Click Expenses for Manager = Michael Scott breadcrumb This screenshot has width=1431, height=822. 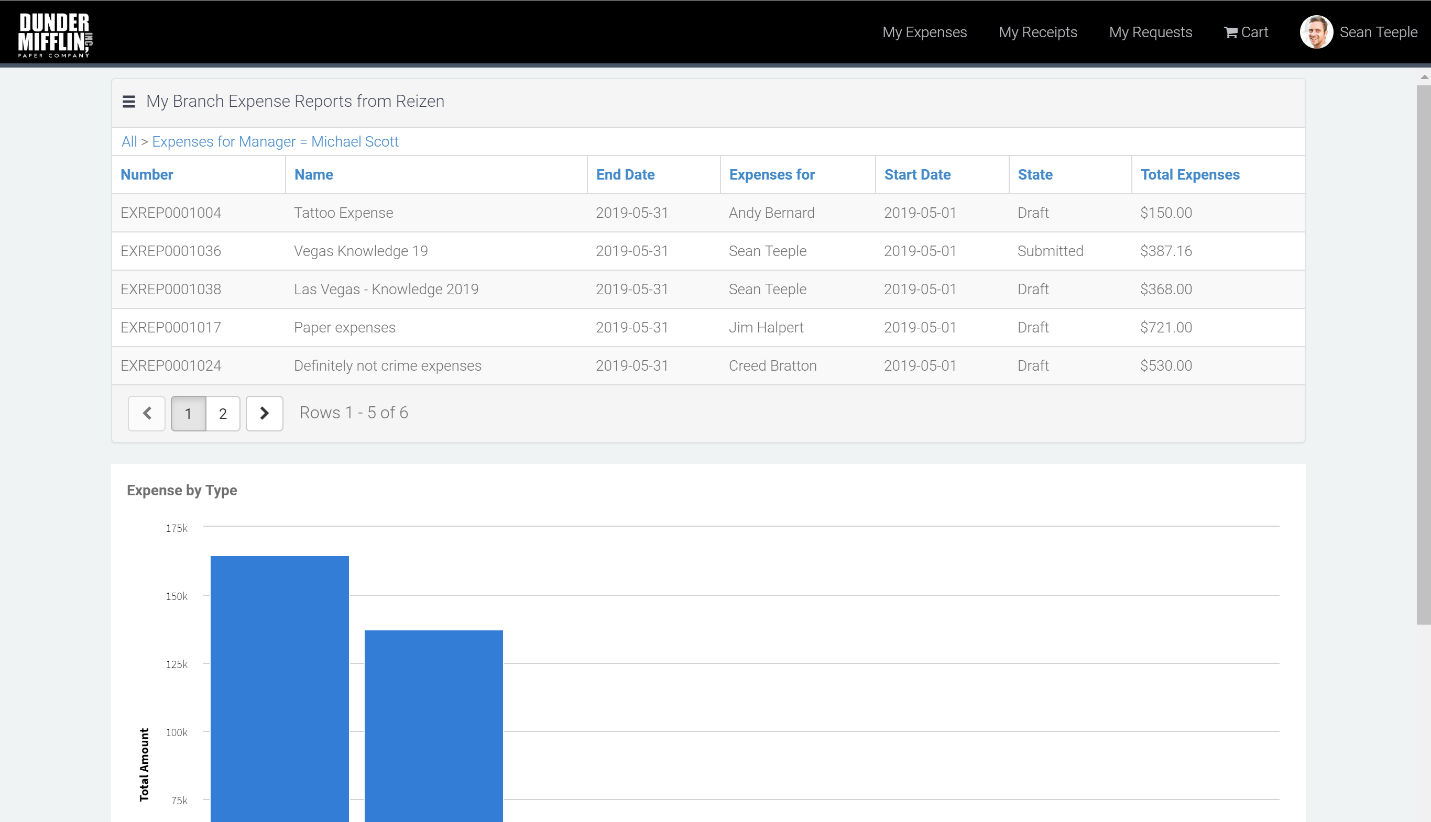[x=275, y=142]
